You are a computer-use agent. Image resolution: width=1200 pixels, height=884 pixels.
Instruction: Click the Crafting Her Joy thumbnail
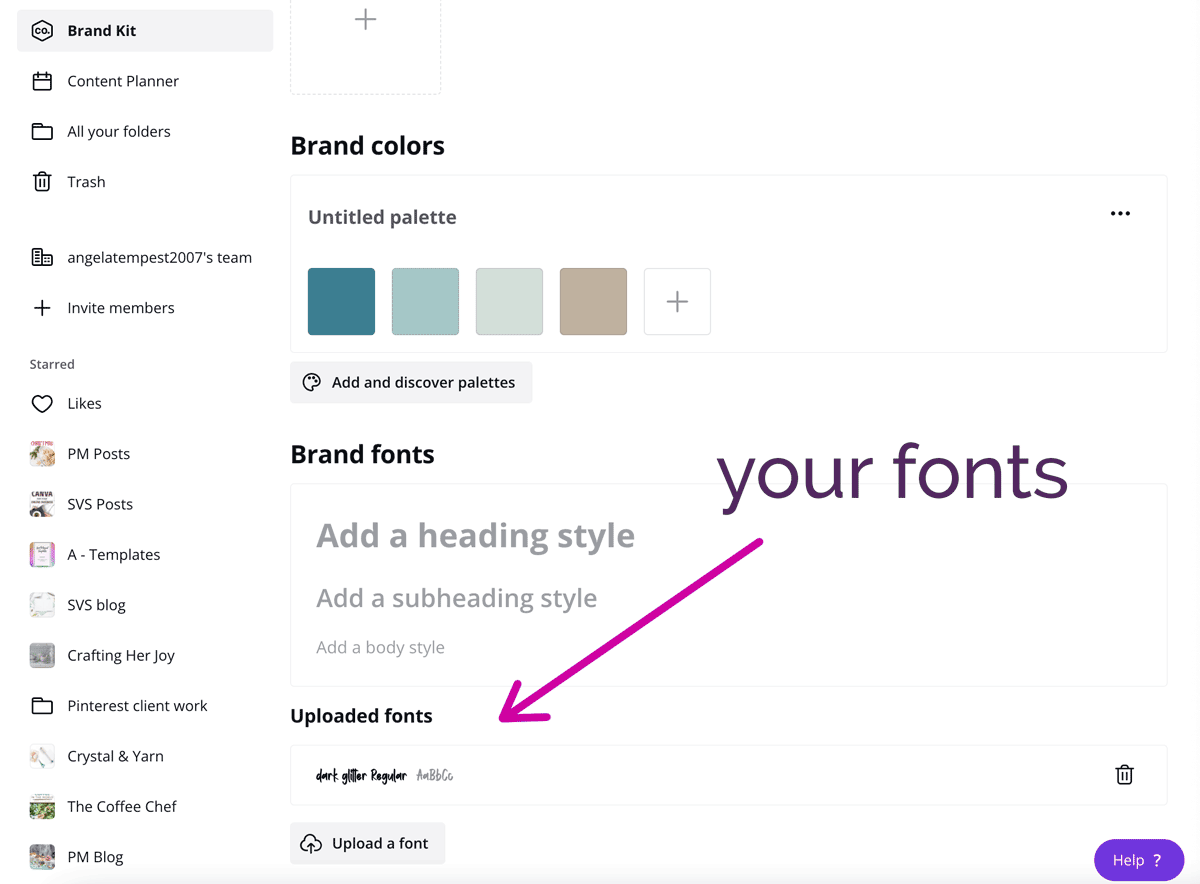pyautogui.click(x=42, y=655)
